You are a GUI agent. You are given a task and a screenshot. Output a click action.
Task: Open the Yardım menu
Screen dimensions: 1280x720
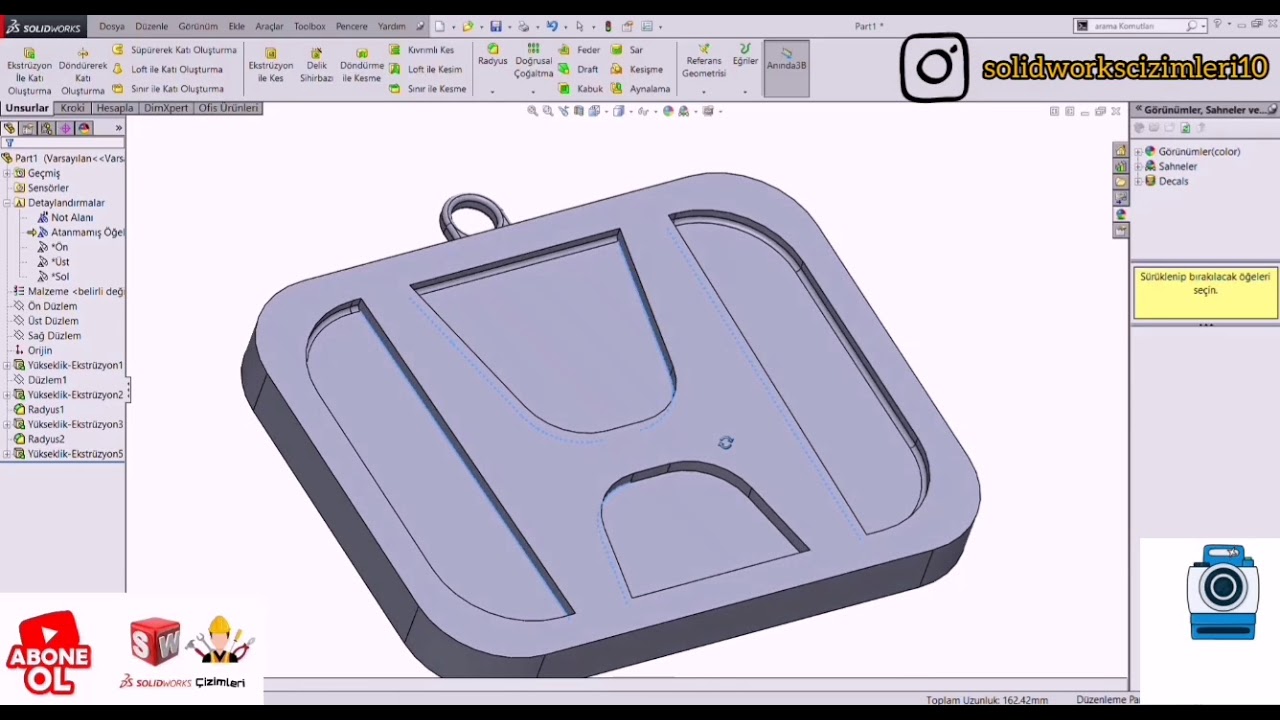click(x=391, y=26)
